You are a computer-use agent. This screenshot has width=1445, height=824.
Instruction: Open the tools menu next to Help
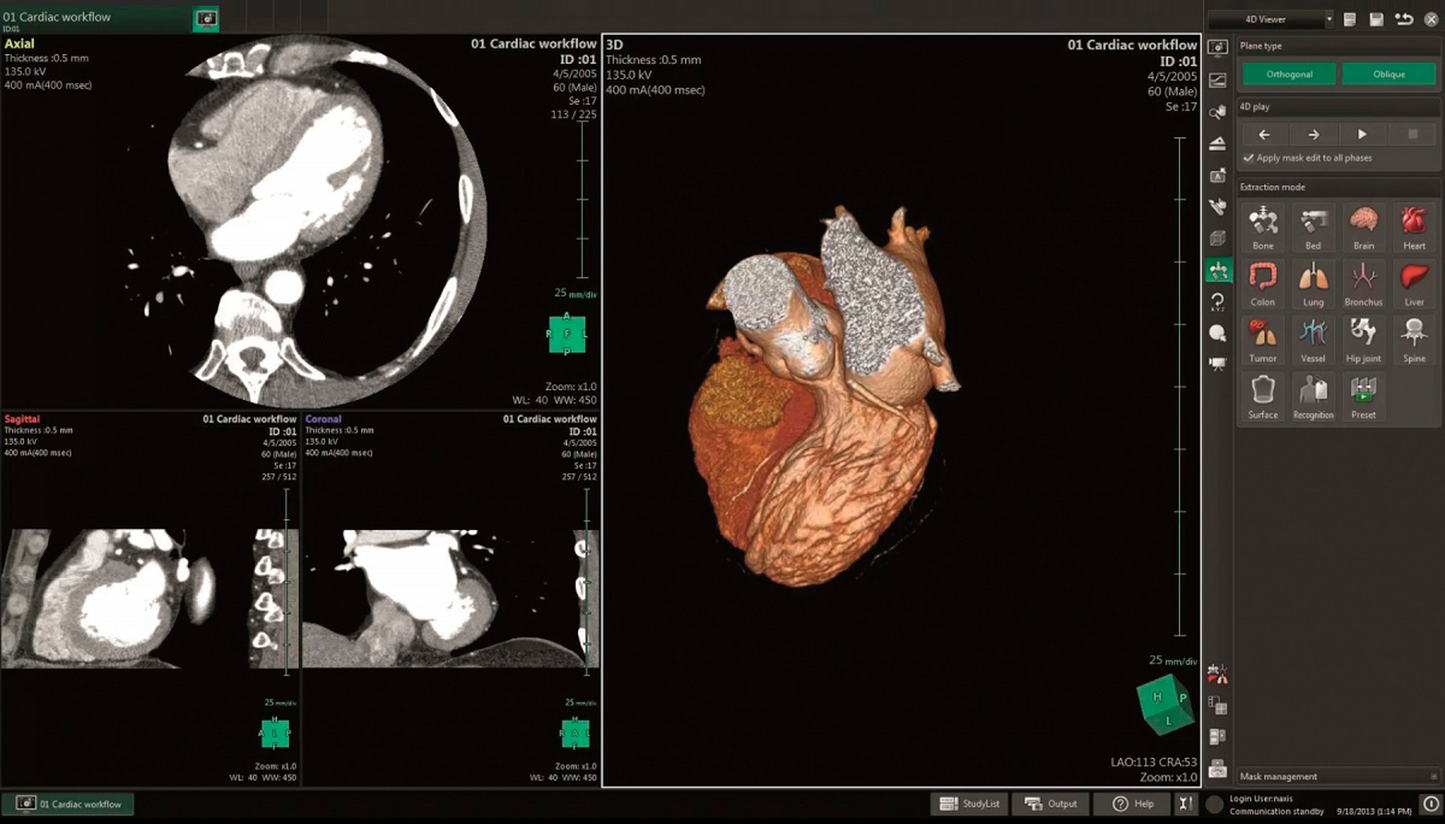coord(1185,804)
